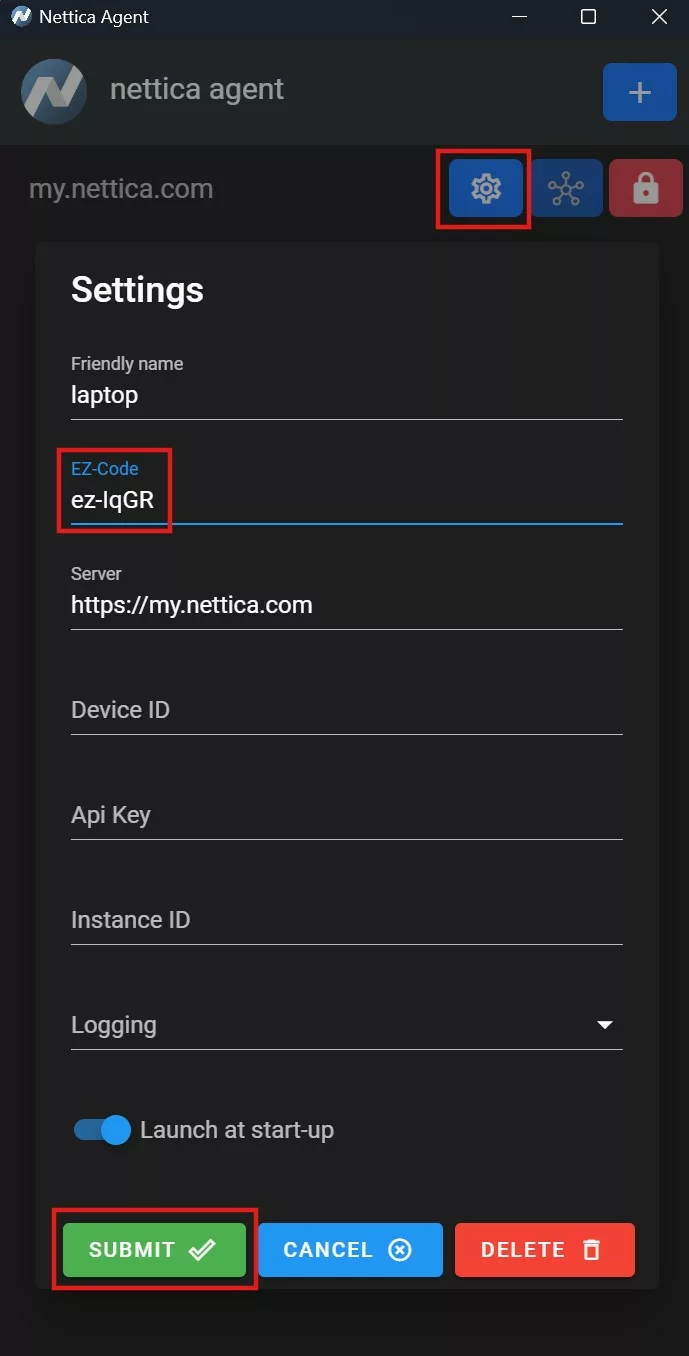The image size is (689, 1356).
Task: Cancel the settings changes
Action: [350, 1249]
